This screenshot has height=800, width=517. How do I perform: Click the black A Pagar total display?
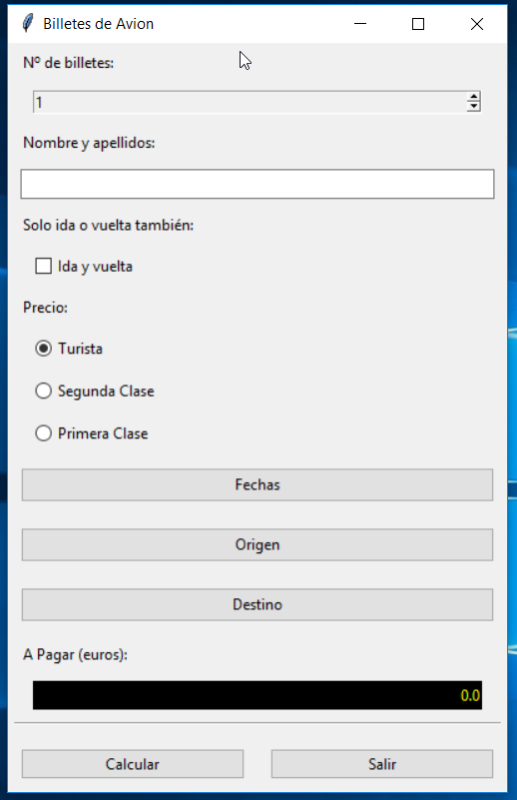point(257,695)
